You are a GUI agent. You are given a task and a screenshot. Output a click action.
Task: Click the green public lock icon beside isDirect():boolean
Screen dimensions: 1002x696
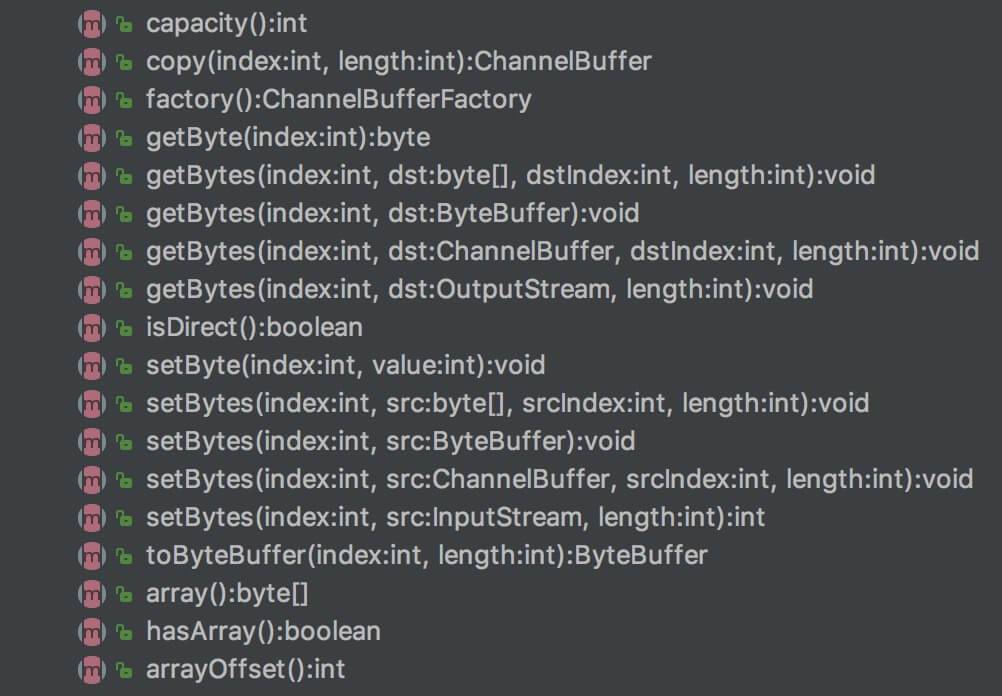click(x=124, y=328)
